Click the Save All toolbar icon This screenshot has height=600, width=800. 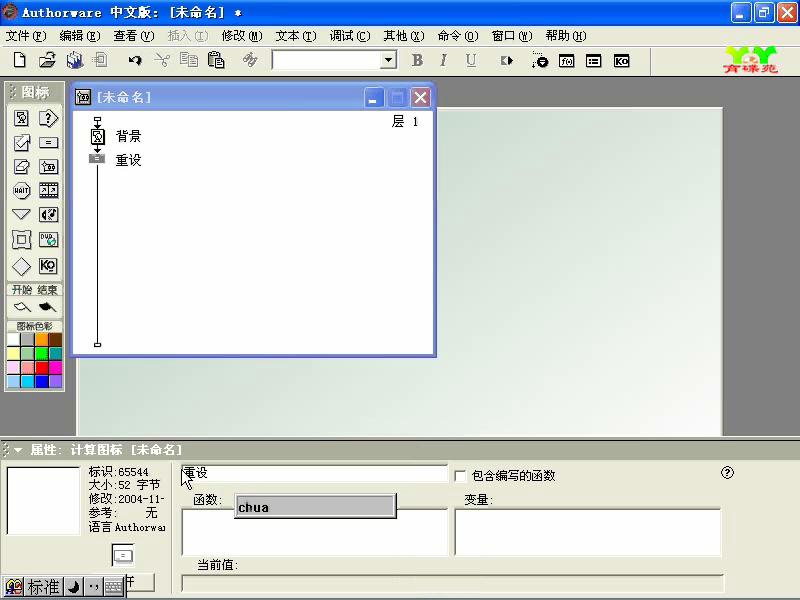pos(75,60)
